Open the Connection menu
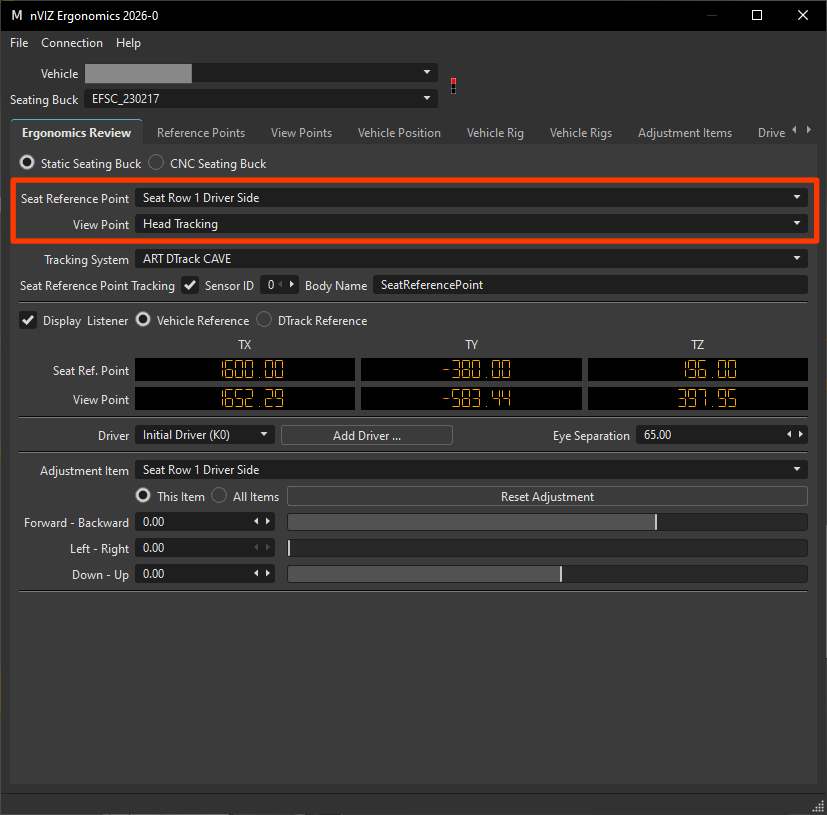The image size is (827, 815). (x=72, y=43)
